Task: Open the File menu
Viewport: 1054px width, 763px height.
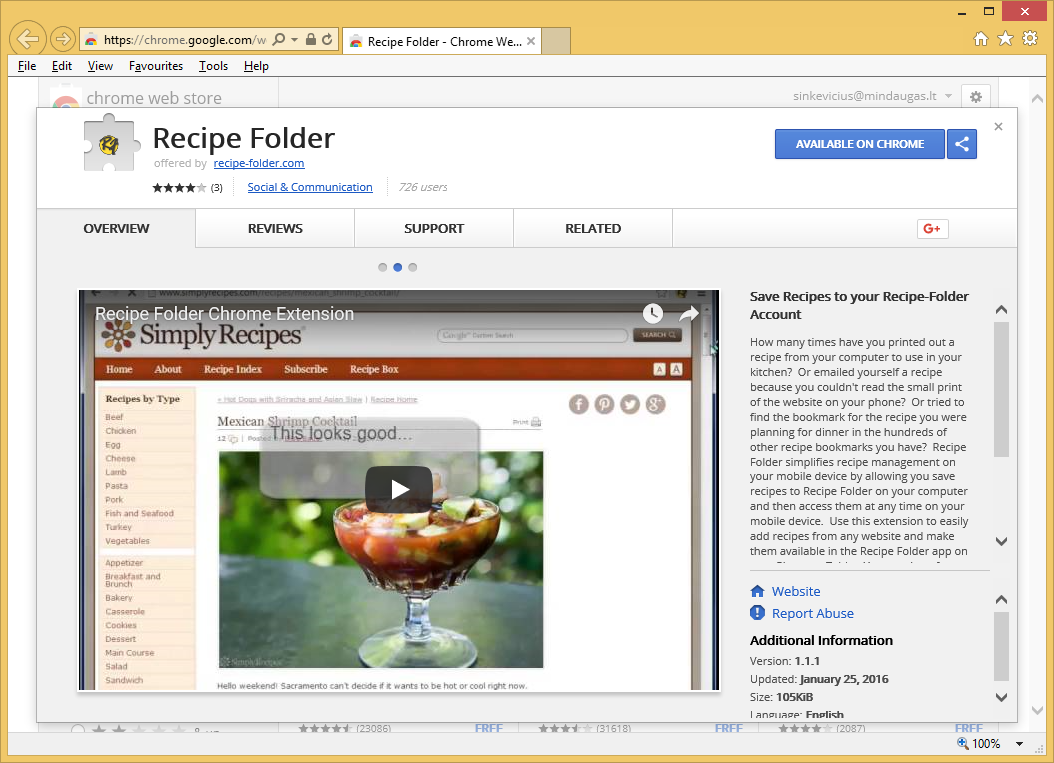Action: click(x=27, y=66)
